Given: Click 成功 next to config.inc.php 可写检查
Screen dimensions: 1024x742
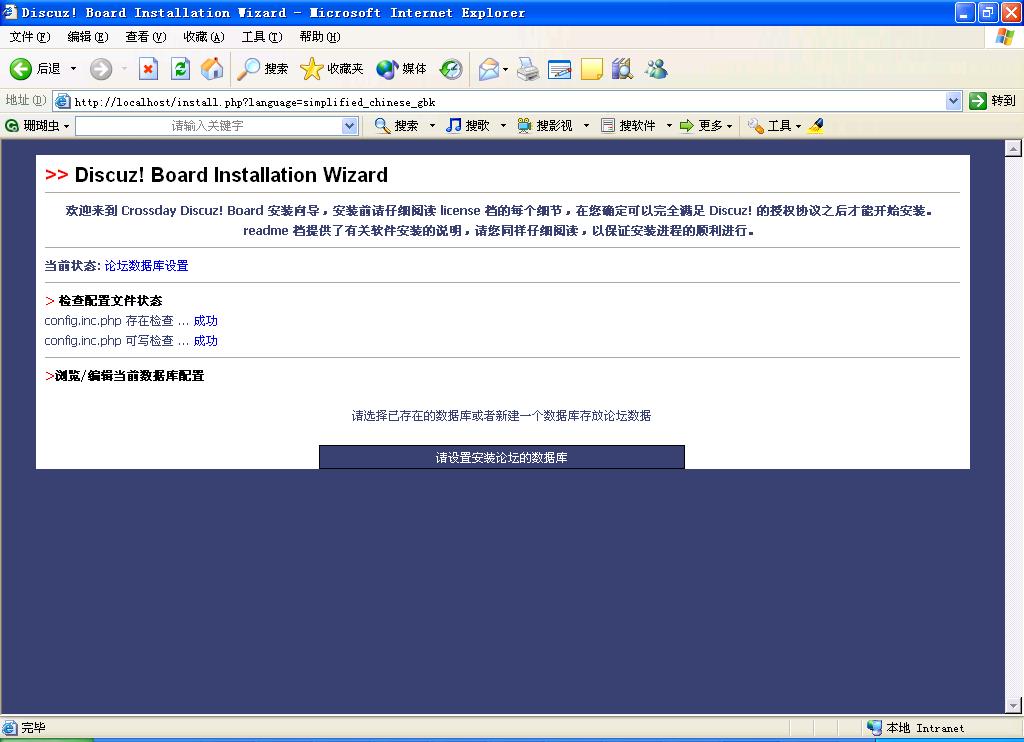Looking at the screenshot, I should (206, 341).
